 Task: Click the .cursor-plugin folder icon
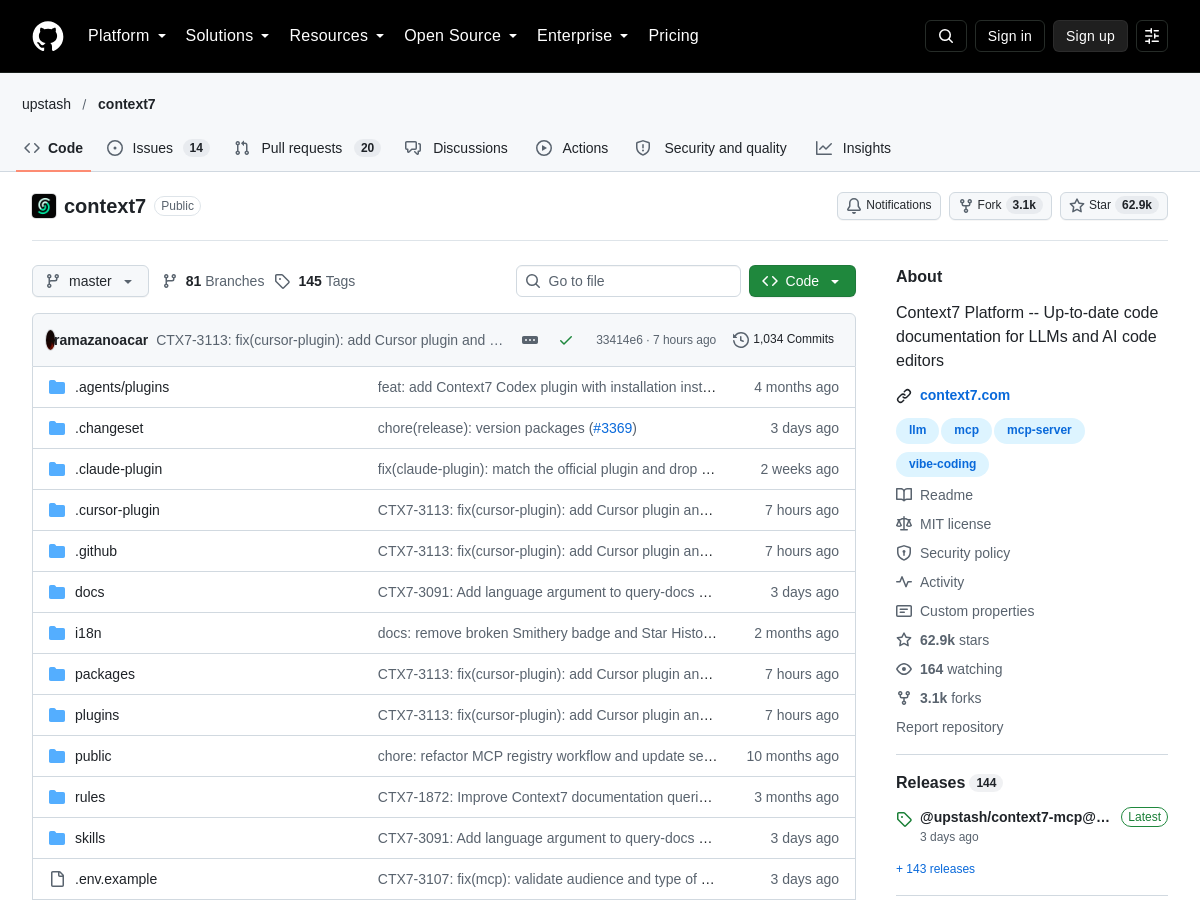[57, 510]
